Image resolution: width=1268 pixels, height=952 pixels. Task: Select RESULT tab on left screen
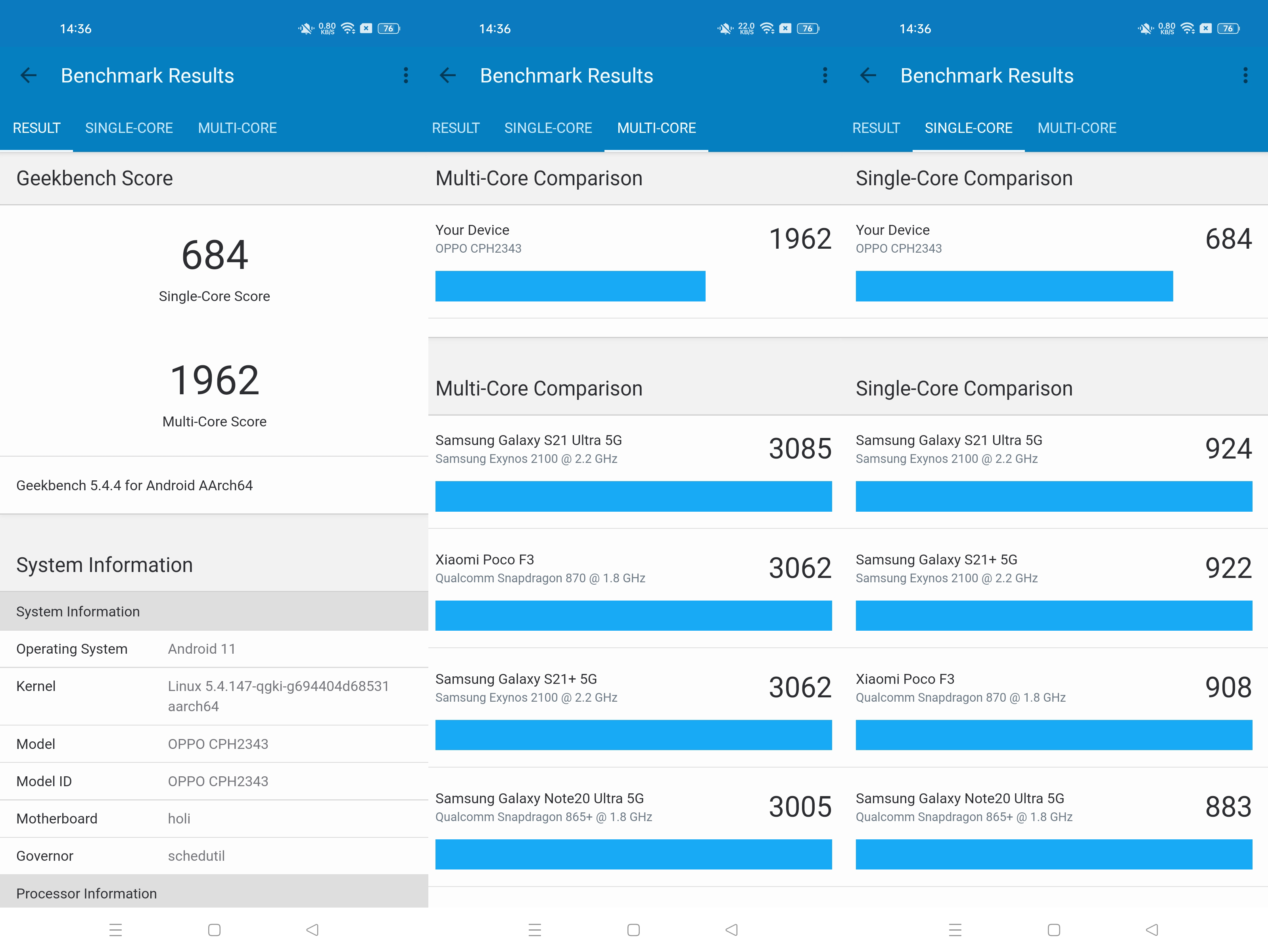coord(36,128)
